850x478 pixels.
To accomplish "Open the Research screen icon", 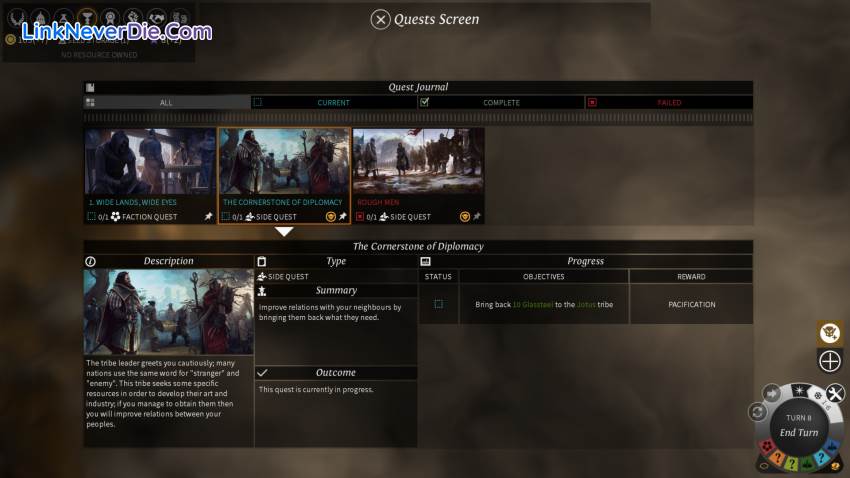I will click(63, 18).
